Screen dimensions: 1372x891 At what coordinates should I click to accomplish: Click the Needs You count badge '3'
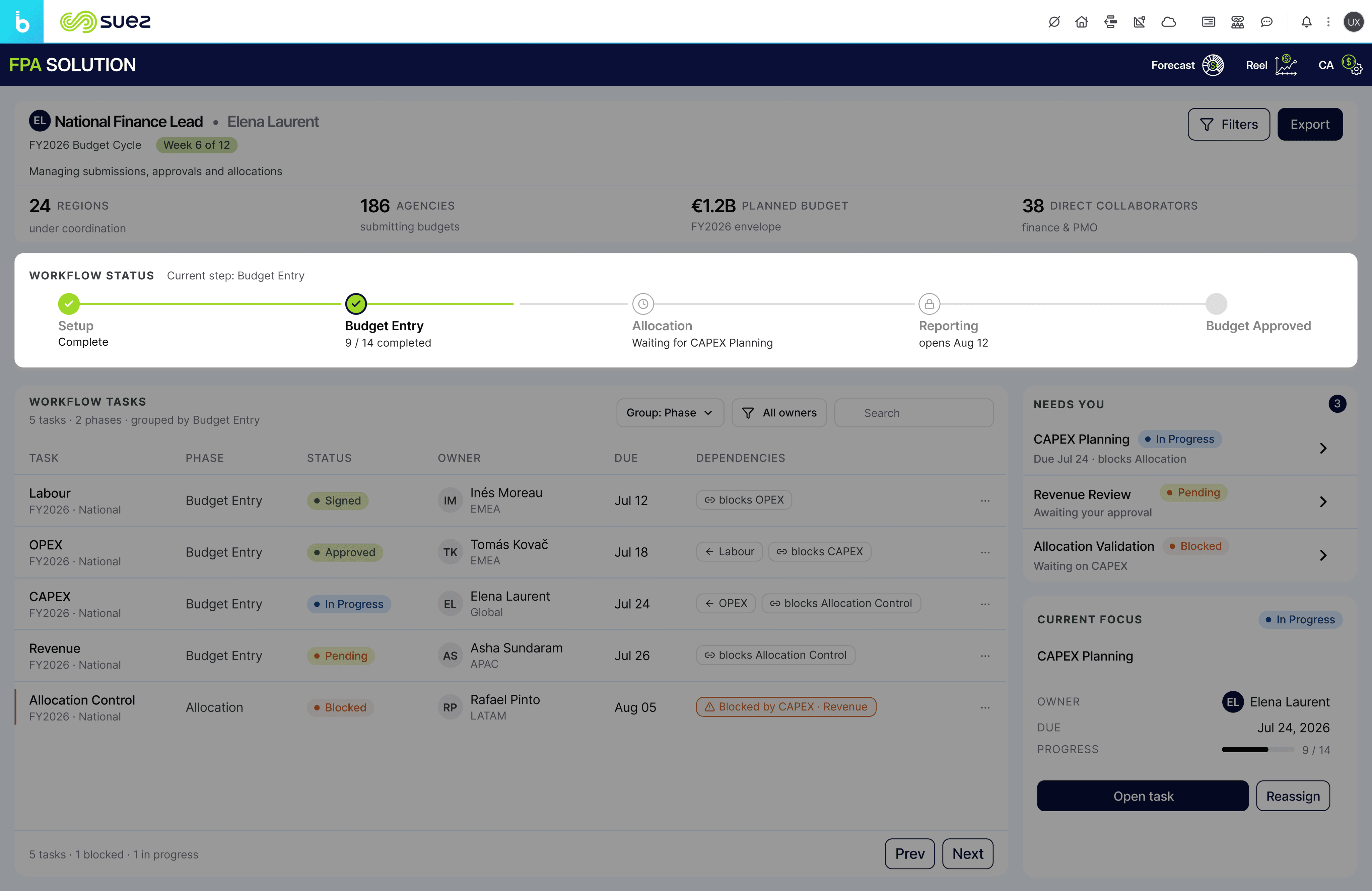coord(1337,404)
